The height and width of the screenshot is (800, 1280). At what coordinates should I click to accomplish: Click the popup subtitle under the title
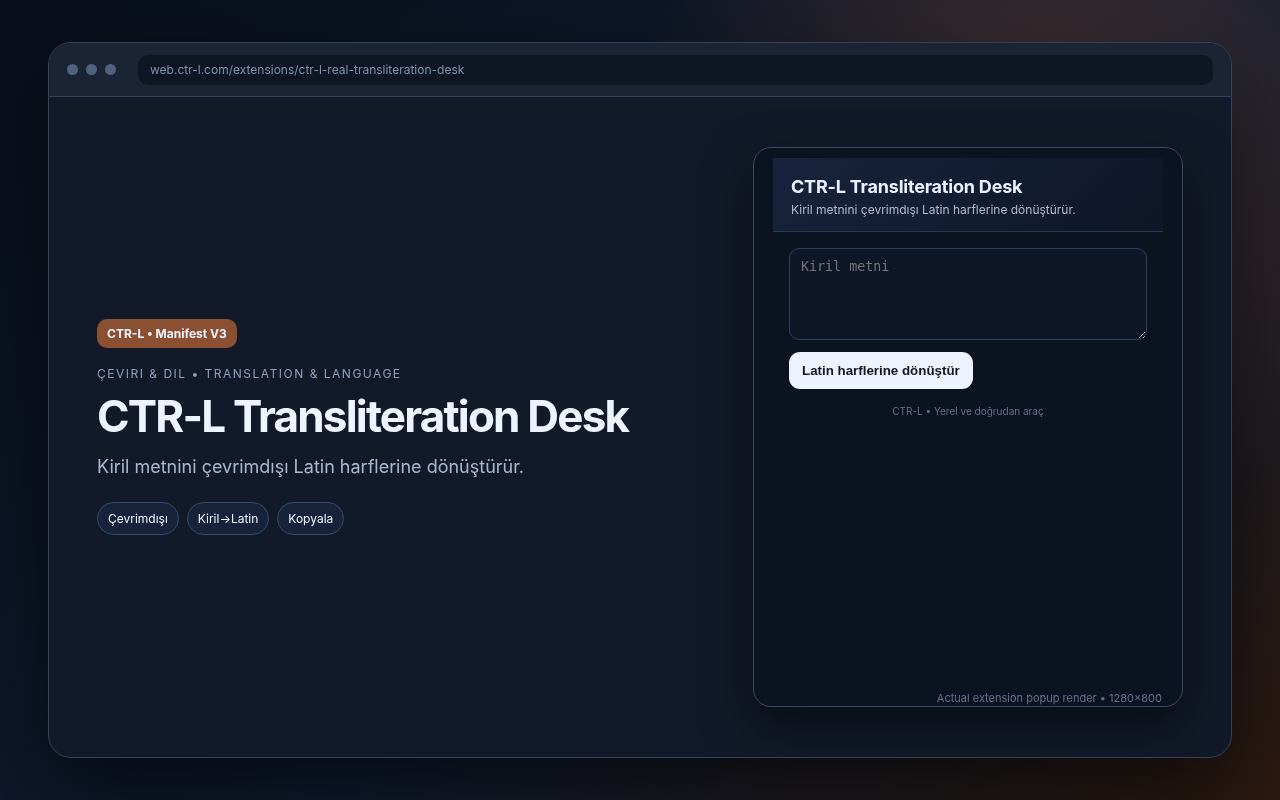(x=933, y=210)
